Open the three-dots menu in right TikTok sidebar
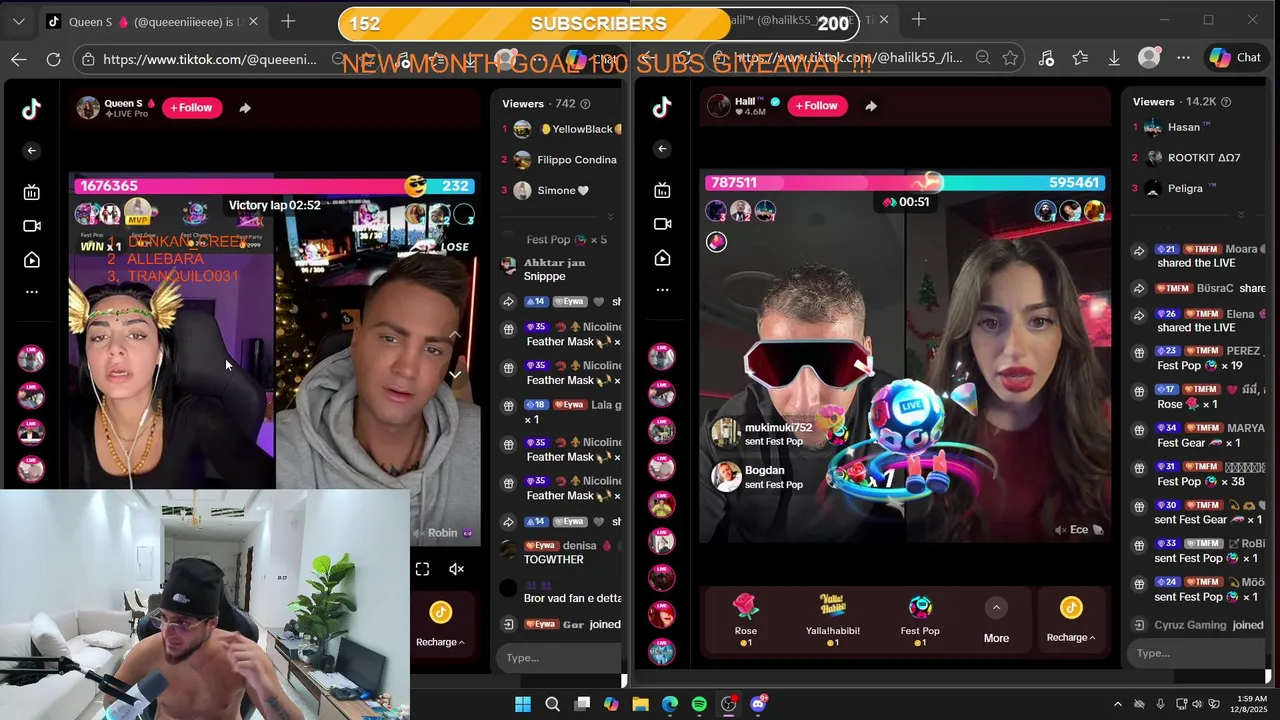The image size is (1280, 720). (662, 290)
